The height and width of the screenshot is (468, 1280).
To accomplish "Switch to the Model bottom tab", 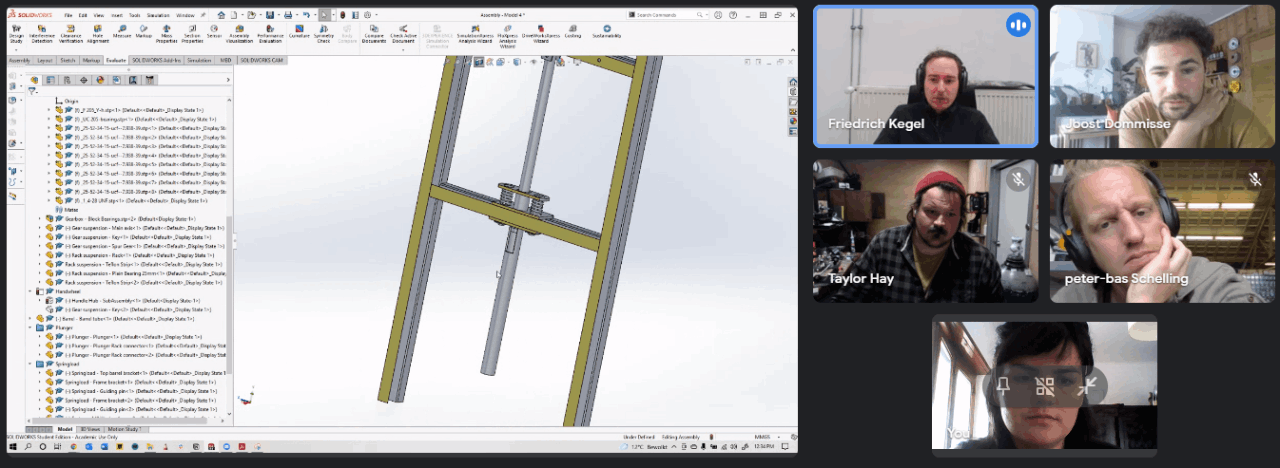I will (x=65, y=428).
